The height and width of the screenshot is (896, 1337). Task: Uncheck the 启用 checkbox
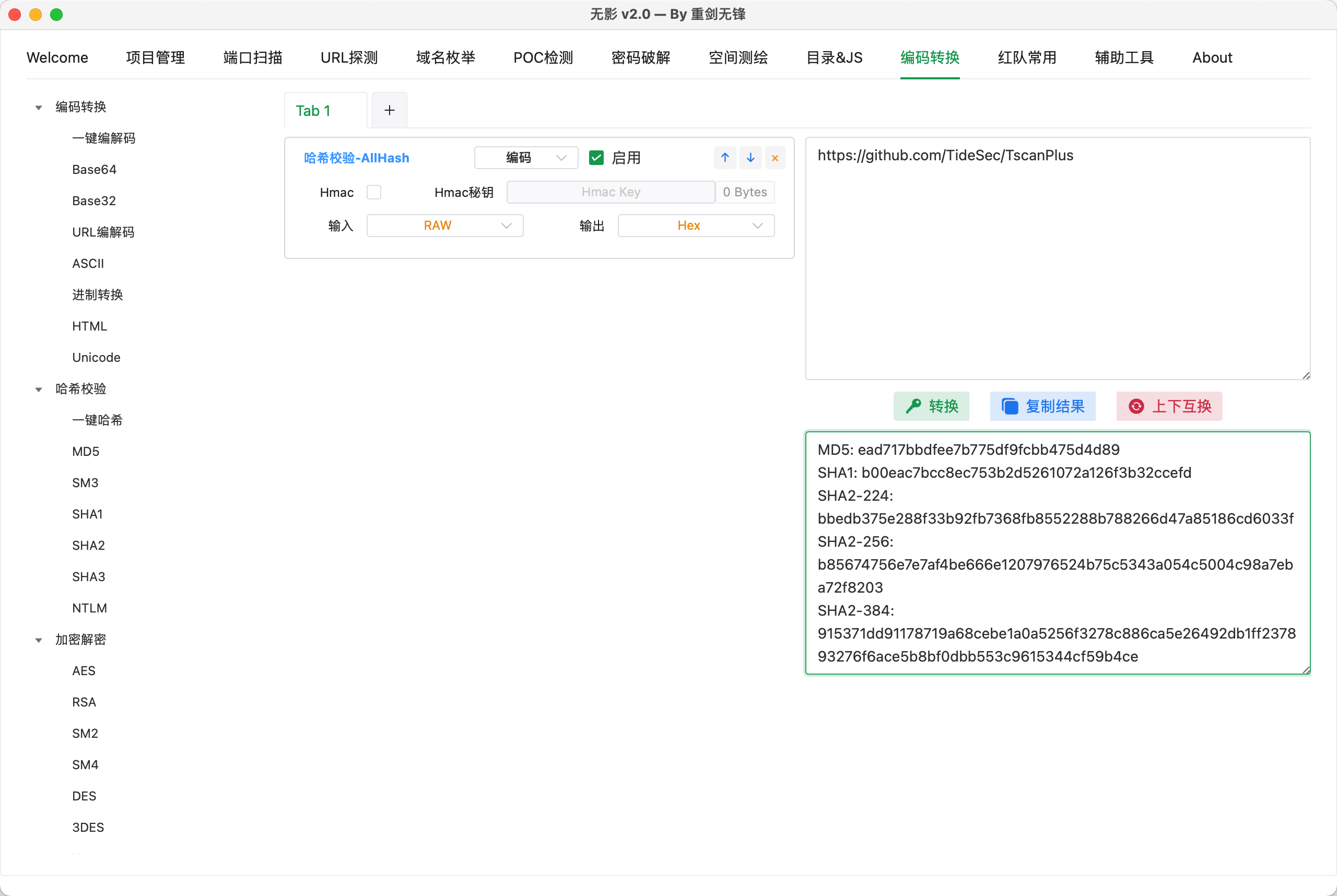[596, 158]
